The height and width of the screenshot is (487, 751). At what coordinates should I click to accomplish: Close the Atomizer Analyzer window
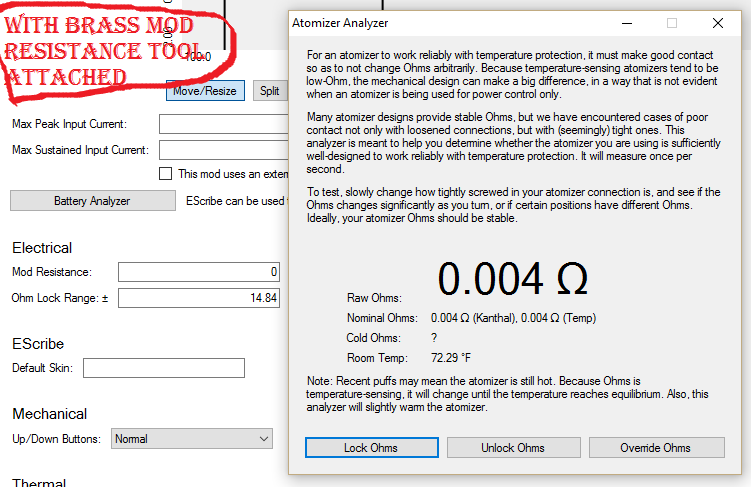tap(717, 22)
